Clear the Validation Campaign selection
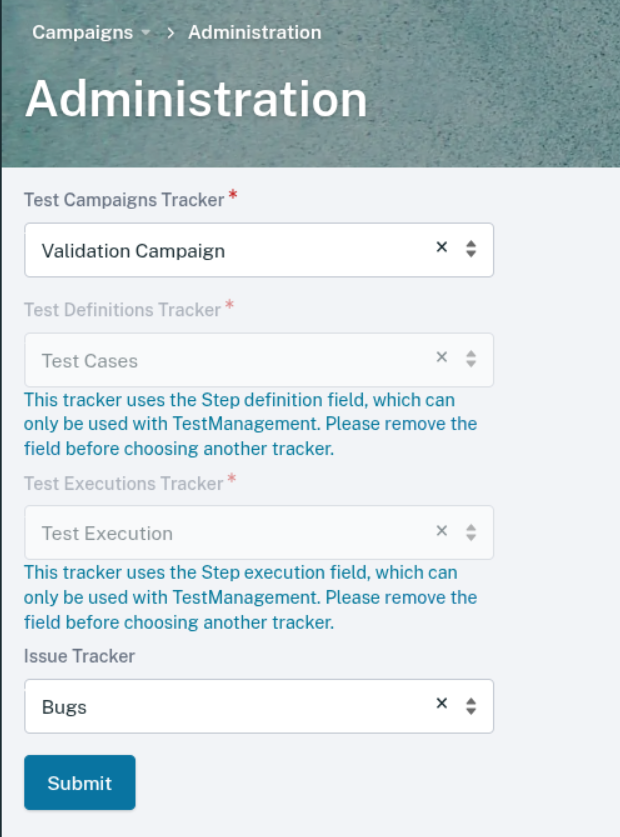Viewport: 620px width, 837px height. 441,248
